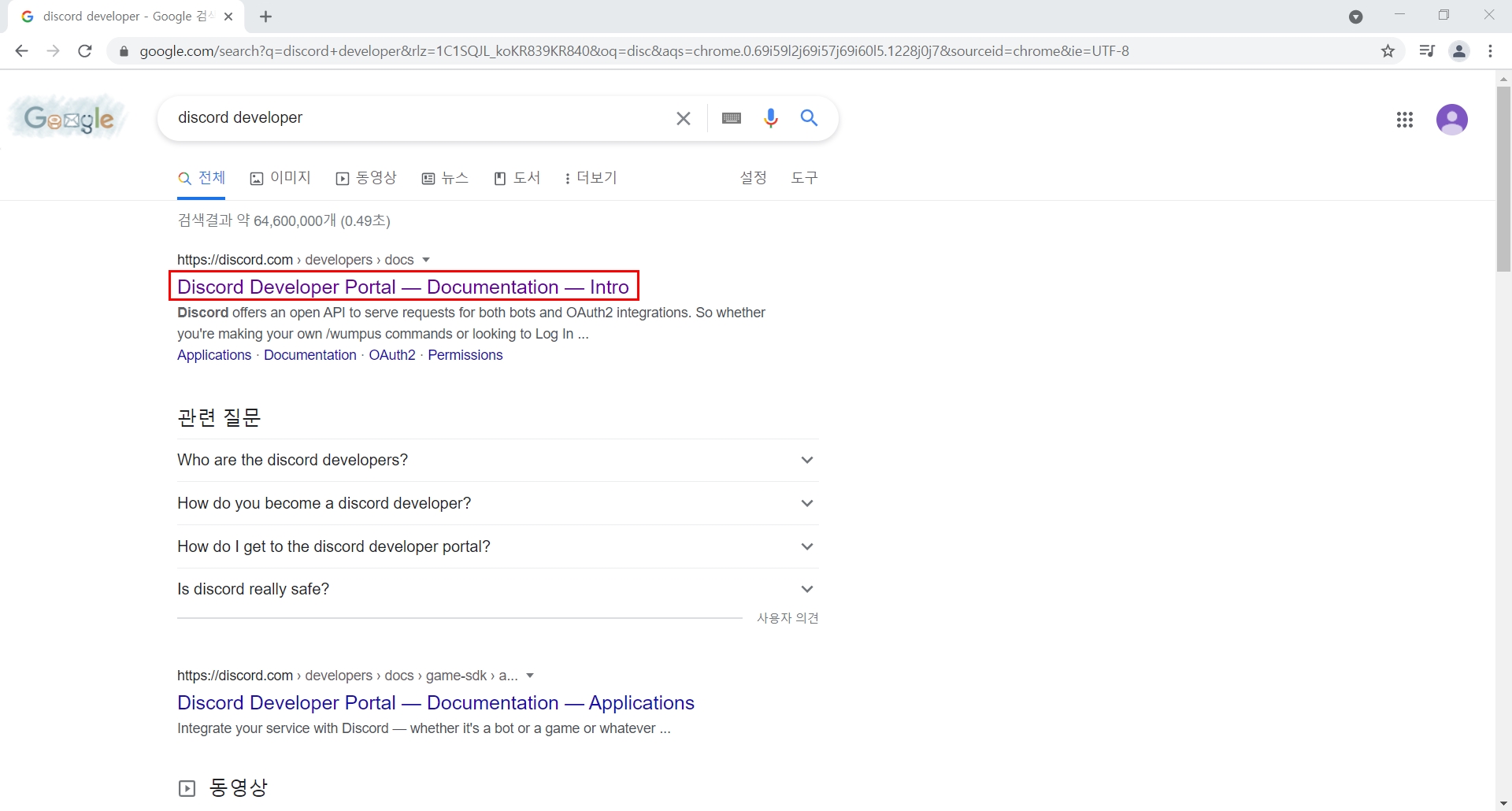Start voice search with microphone
The width and height of the screenshot is (1512, 811).
pos(771,118)
